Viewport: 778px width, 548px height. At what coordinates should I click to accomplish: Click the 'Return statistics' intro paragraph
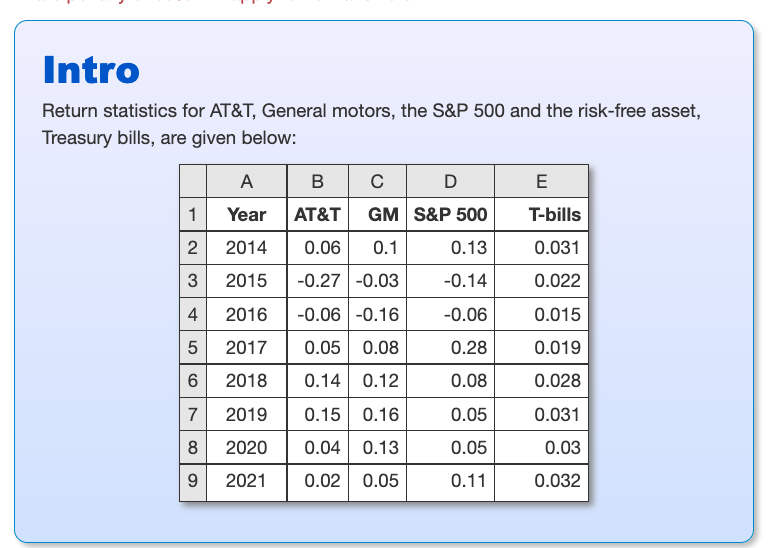point(371,124)
